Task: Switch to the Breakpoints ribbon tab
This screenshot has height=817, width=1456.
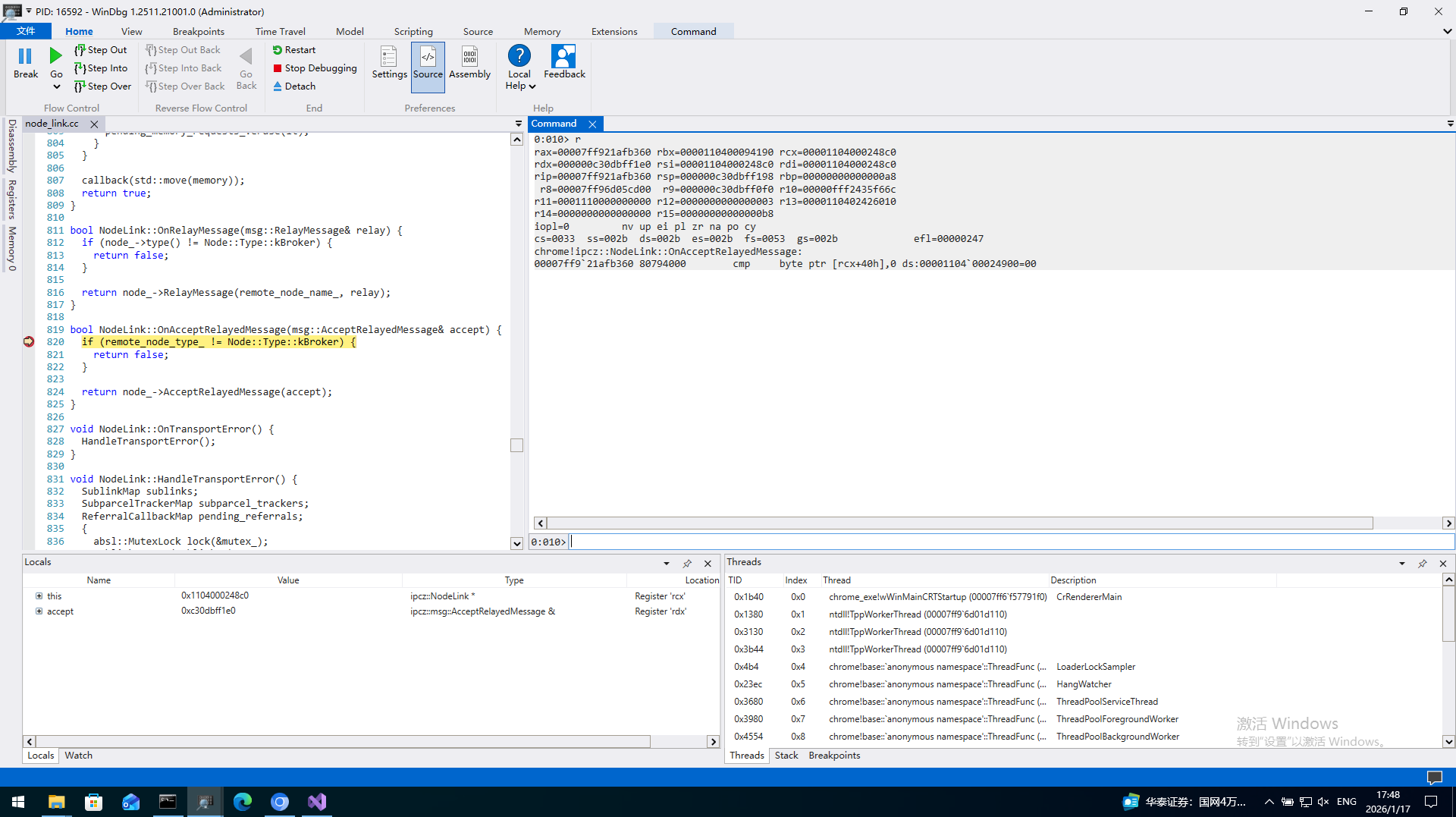Action: click(x=199, y=31)
